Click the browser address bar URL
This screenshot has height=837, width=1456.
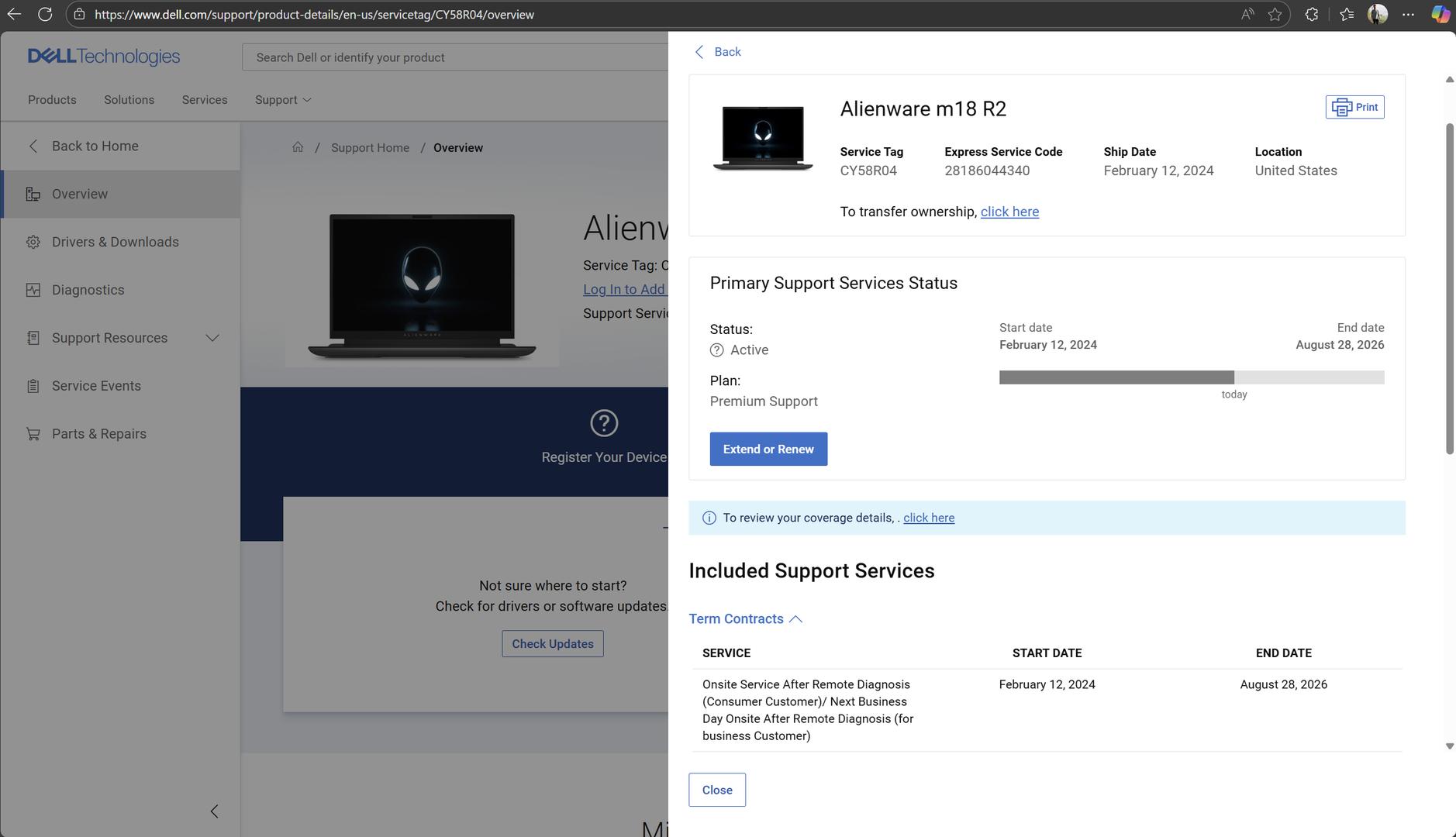(x=314, y=14)
